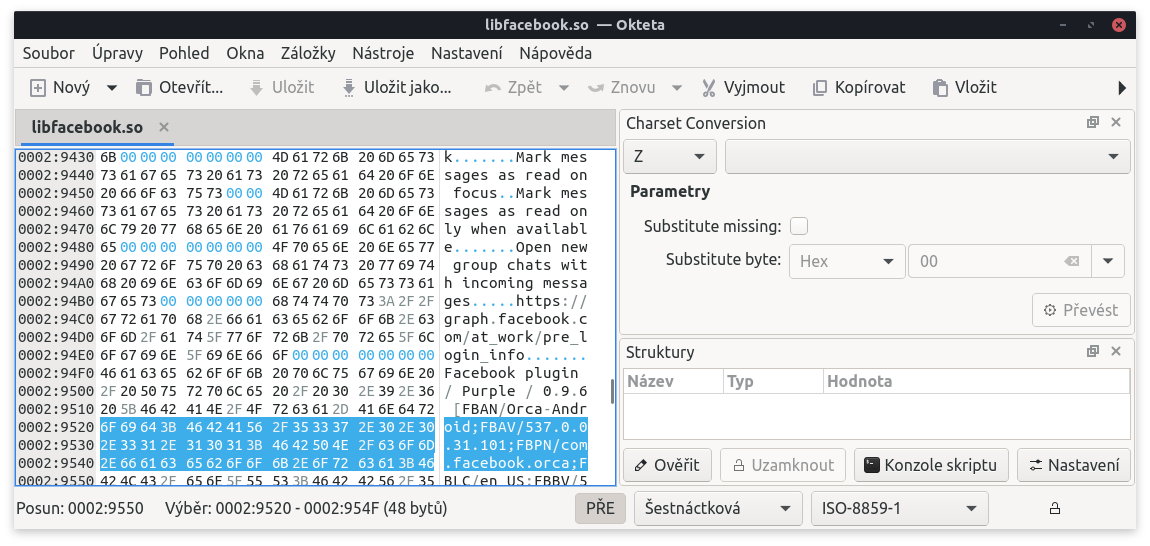This screenshot has width=1150, height=546.
Task: Open Konzole skriptu script console
Action: coord(931,465)
